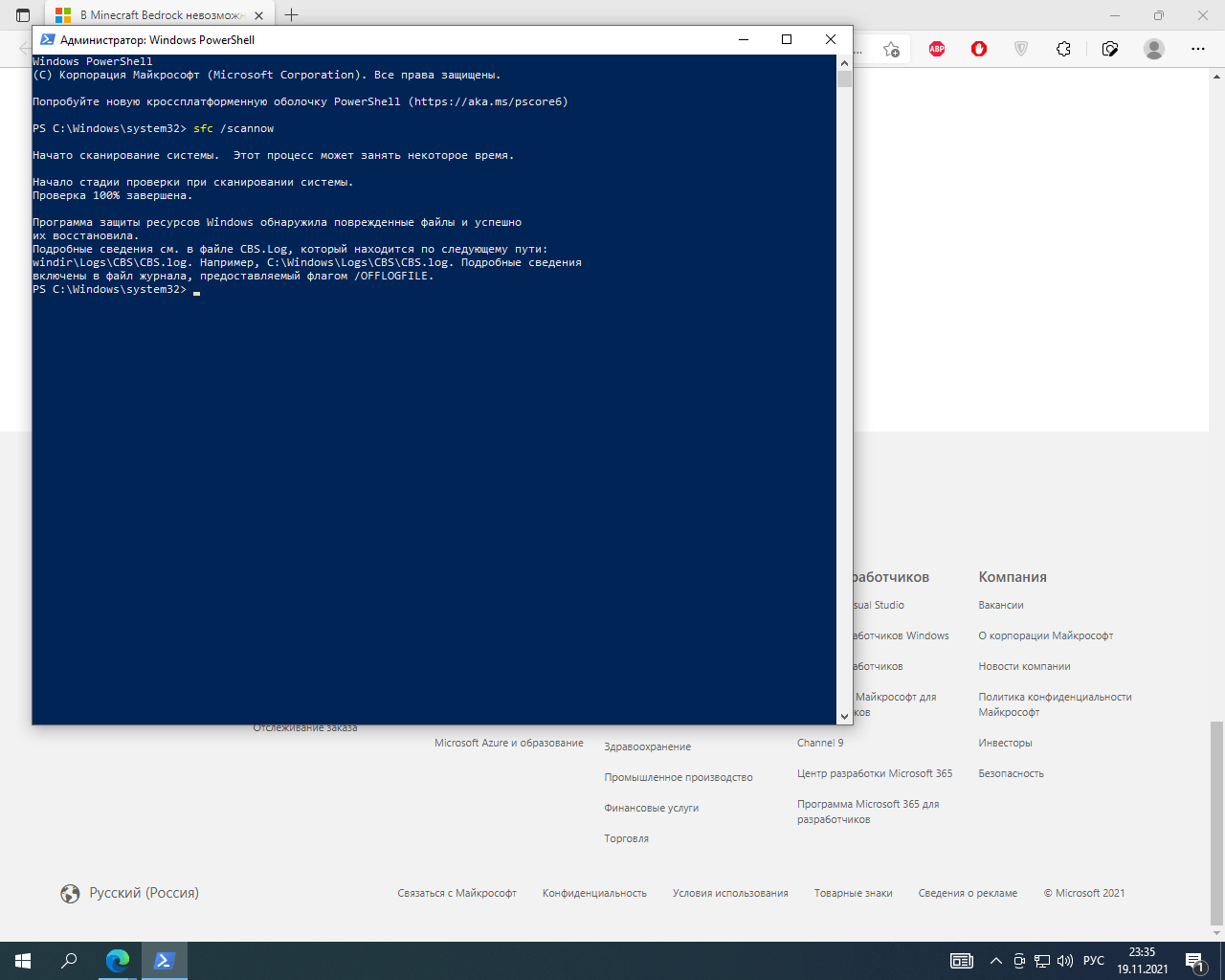1225x980 pixels.
Task: Switch to PowerShell in taskbar
Action: (x=164, y=961)
